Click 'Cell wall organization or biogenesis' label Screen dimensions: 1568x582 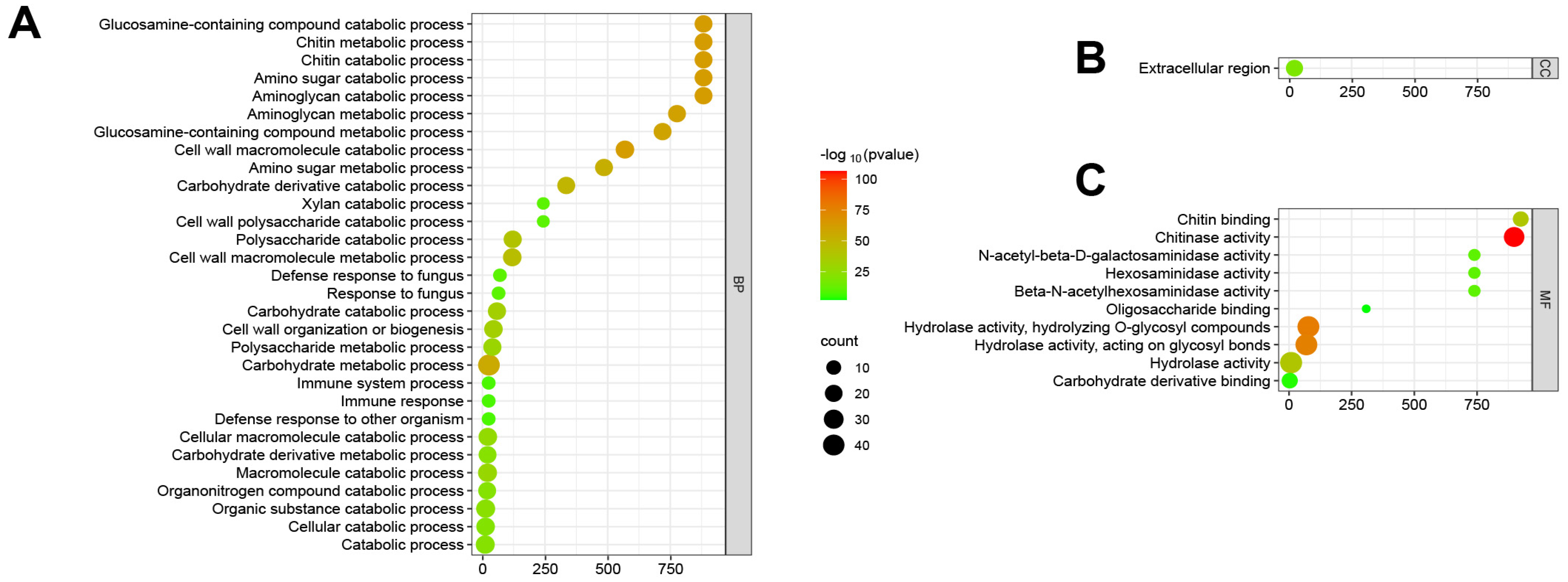pos(343,329)
